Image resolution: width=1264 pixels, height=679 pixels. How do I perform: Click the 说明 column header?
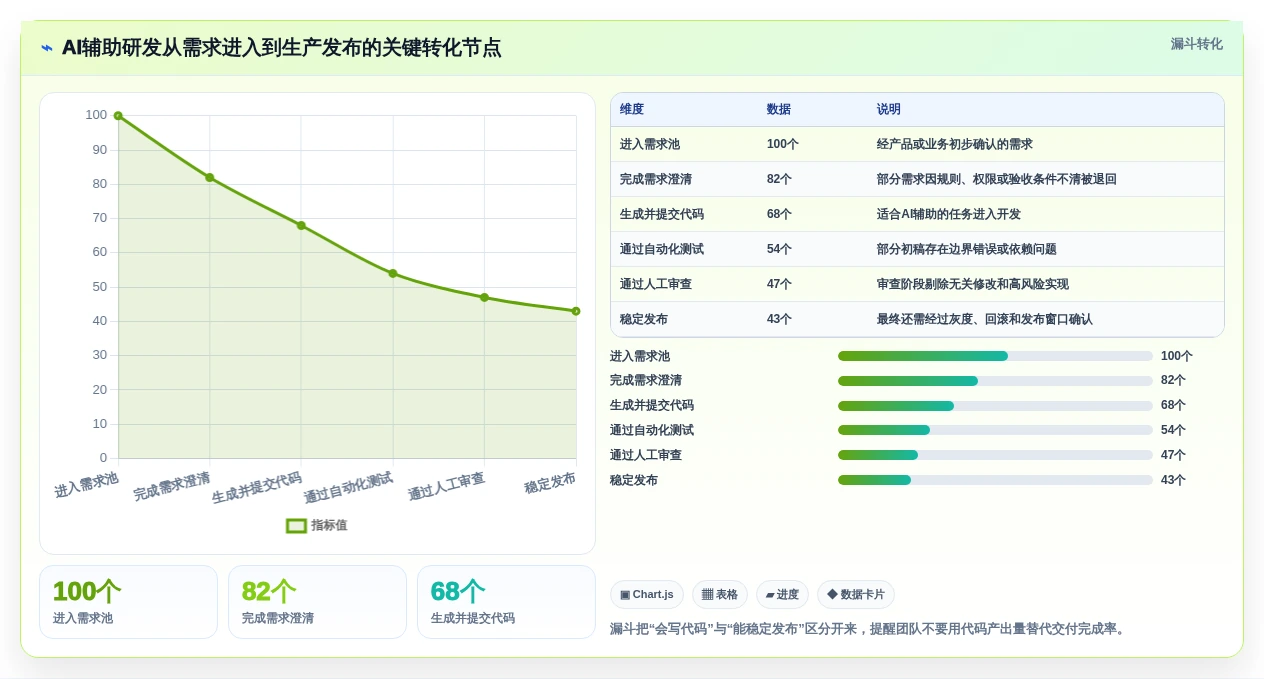point(888,109)
